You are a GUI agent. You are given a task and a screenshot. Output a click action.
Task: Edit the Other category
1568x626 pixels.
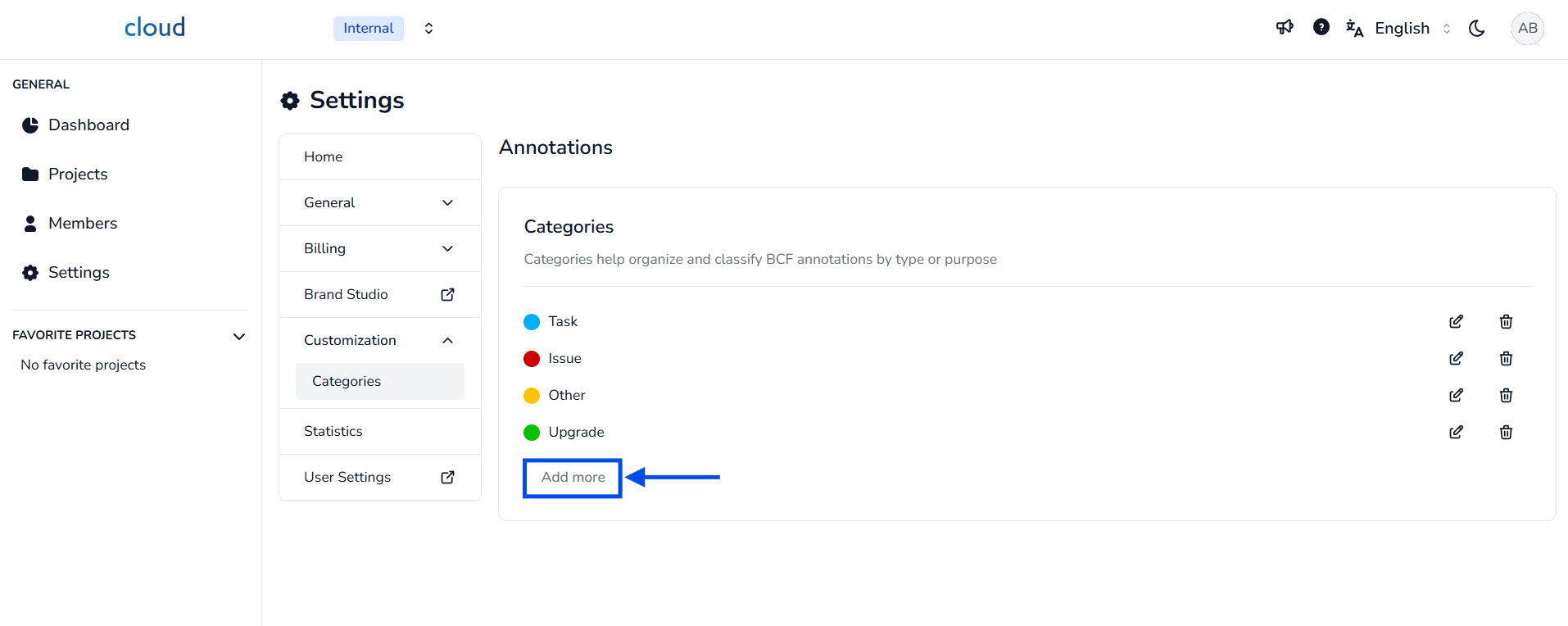point(1456,396)
